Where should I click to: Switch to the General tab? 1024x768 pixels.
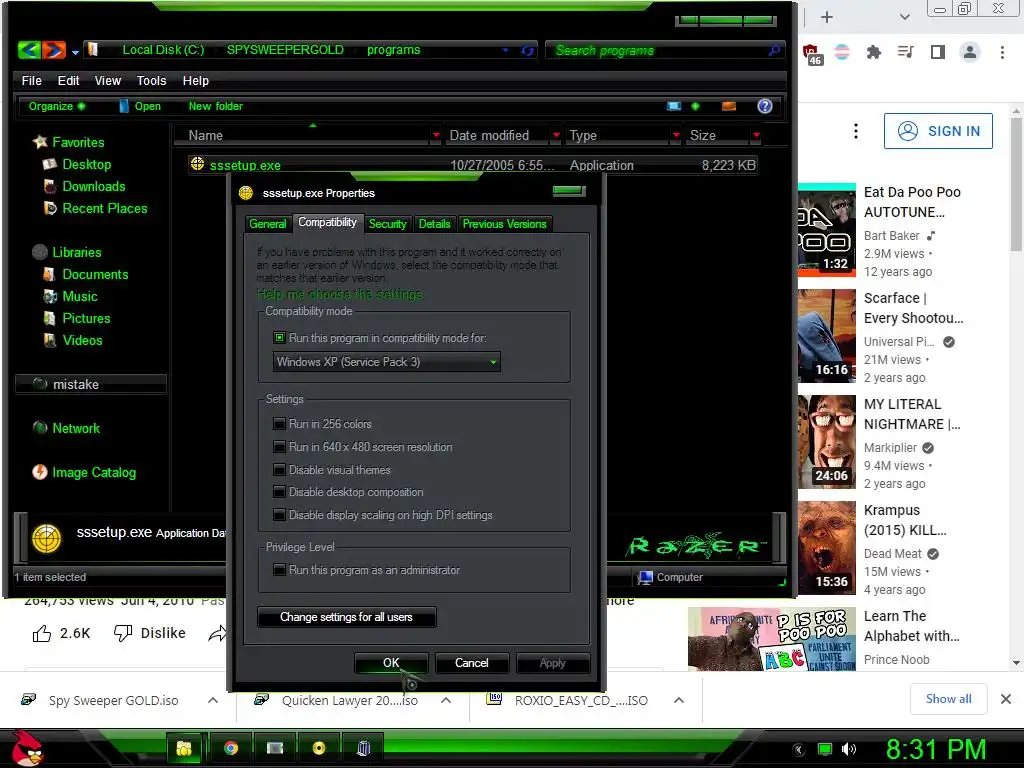tap(268, 224)
